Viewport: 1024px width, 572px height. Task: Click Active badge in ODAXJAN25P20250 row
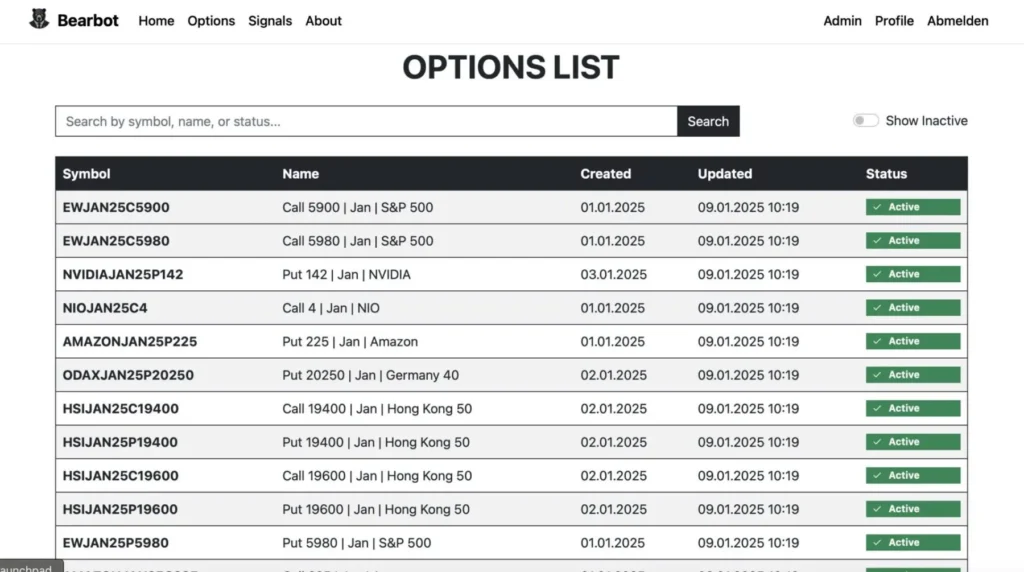[912, 375]
